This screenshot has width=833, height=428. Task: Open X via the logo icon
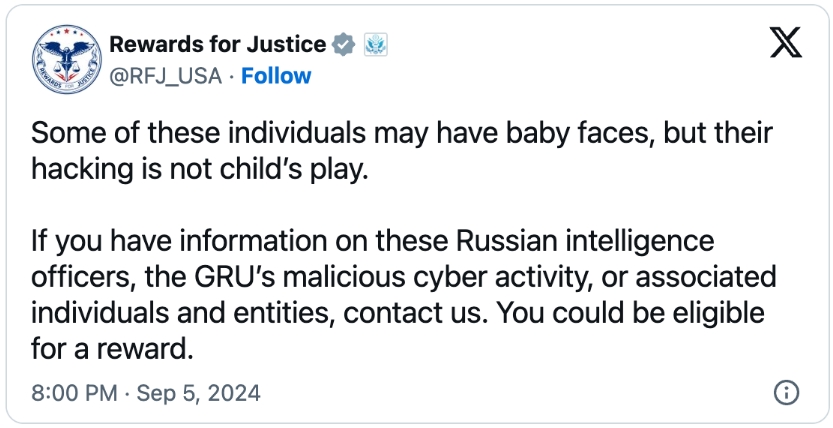click(x=786, y=44)
